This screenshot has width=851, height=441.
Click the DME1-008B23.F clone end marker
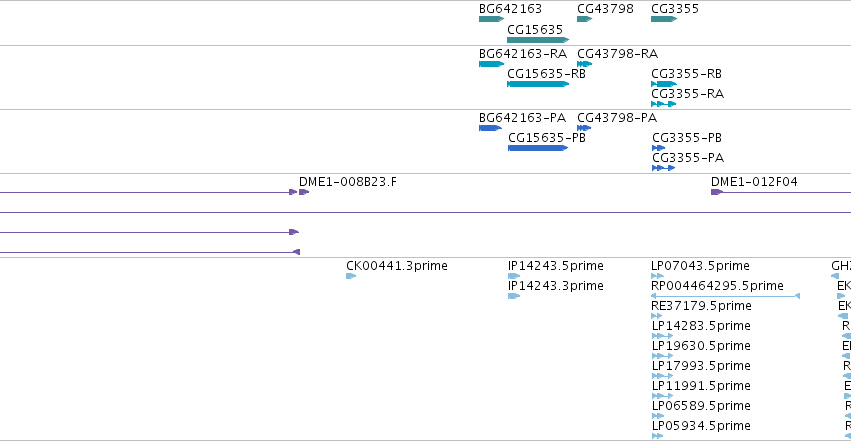pyautogui.click(x=304, y=192)
